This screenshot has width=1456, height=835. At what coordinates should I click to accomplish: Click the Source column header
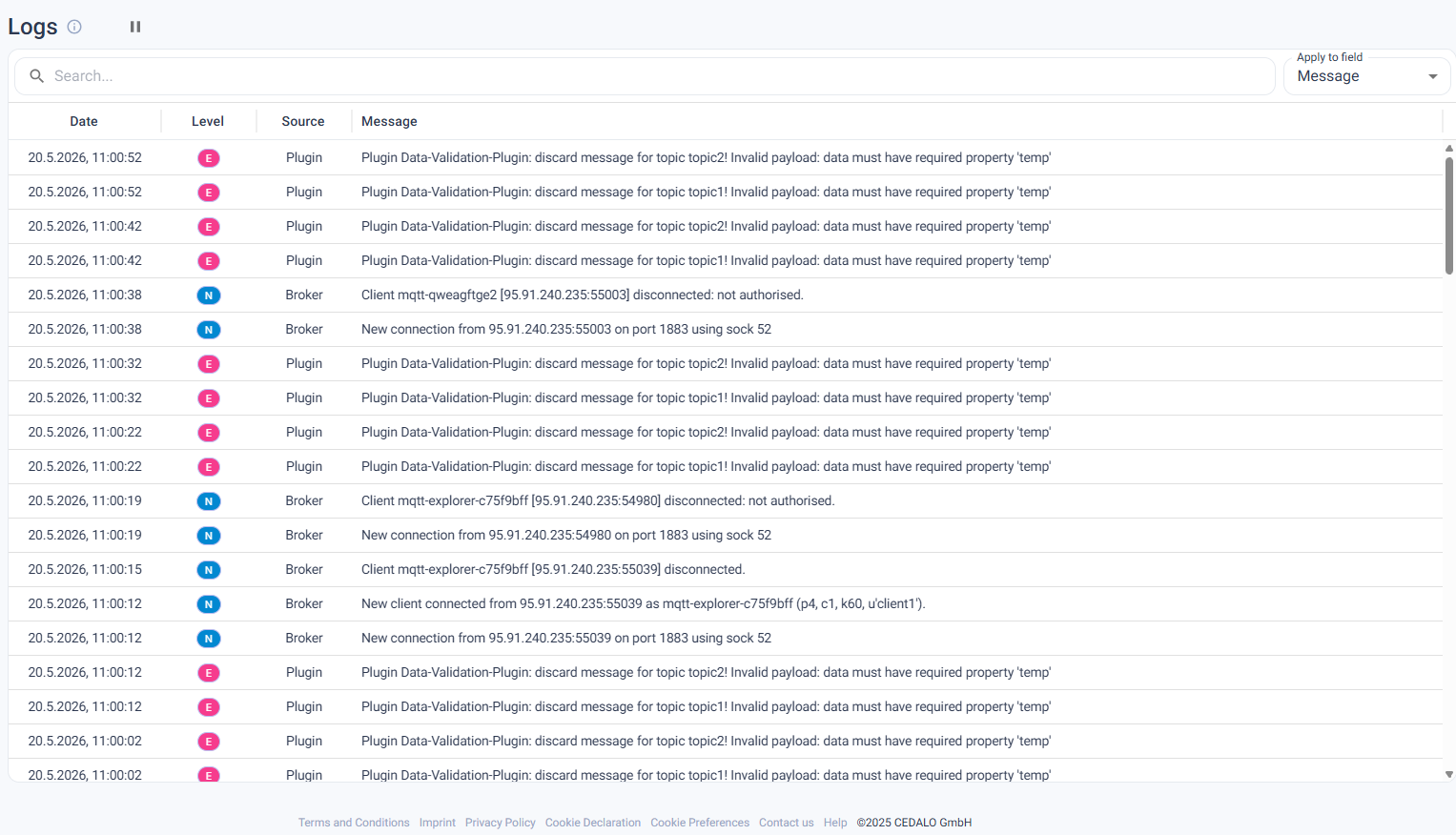tap(303, 121)
